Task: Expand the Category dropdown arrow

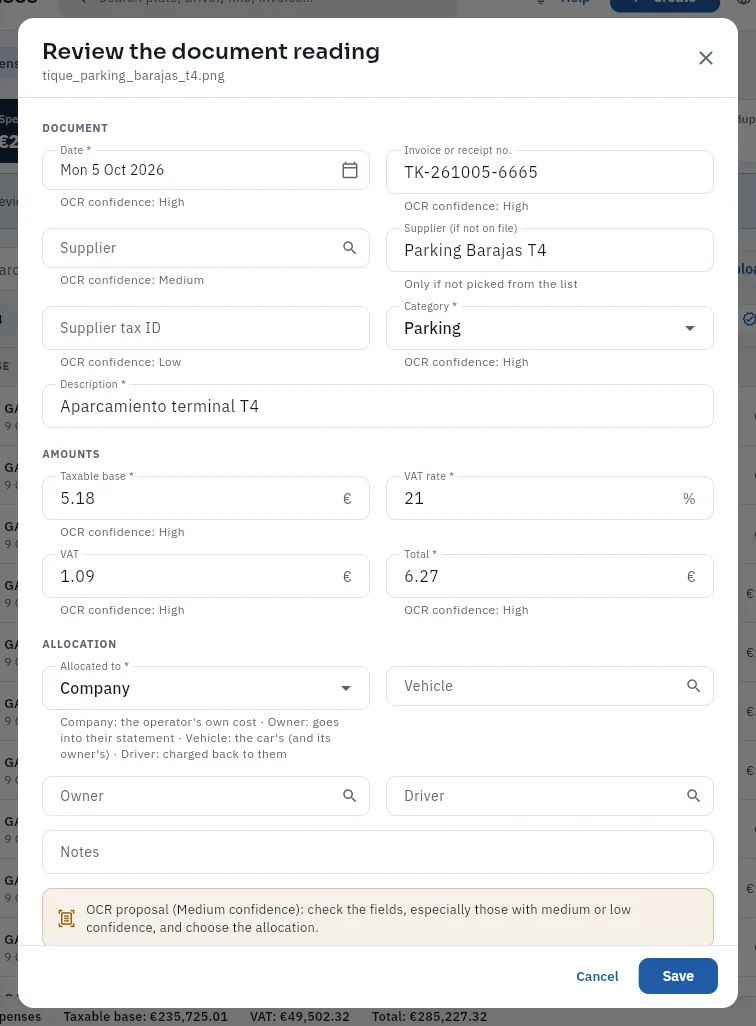Action: tap(689, 328)
